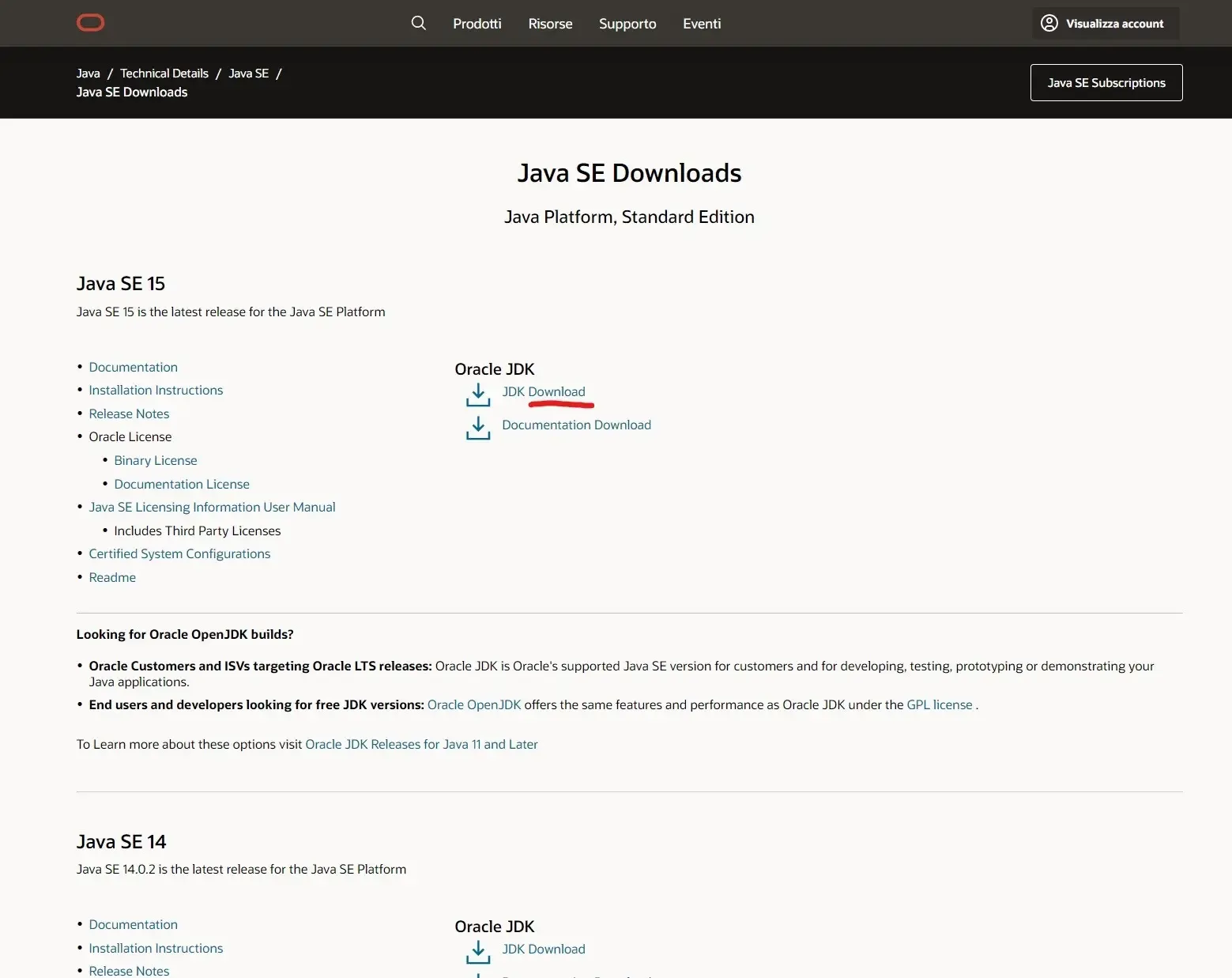Open the search magnifier icon
The image size is (1232, 978).
coord(419,23)
